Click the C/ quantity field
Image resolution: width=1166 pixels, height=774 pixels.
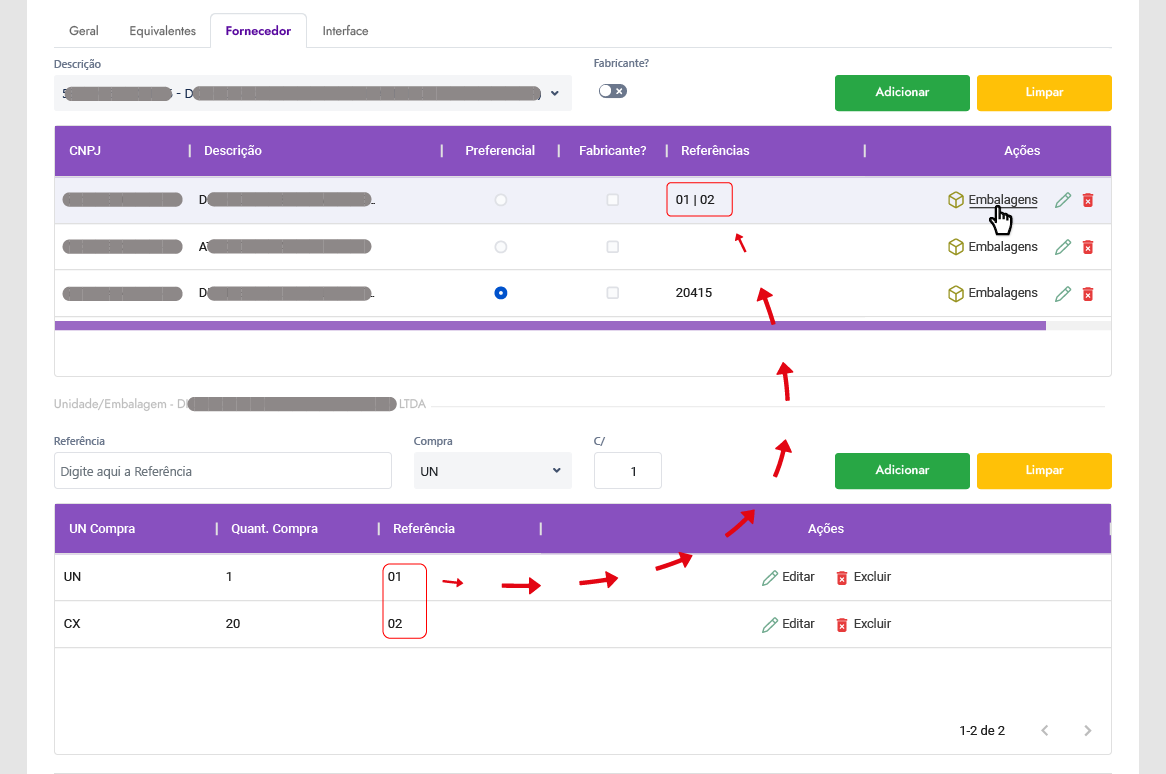tap(628, 471)
